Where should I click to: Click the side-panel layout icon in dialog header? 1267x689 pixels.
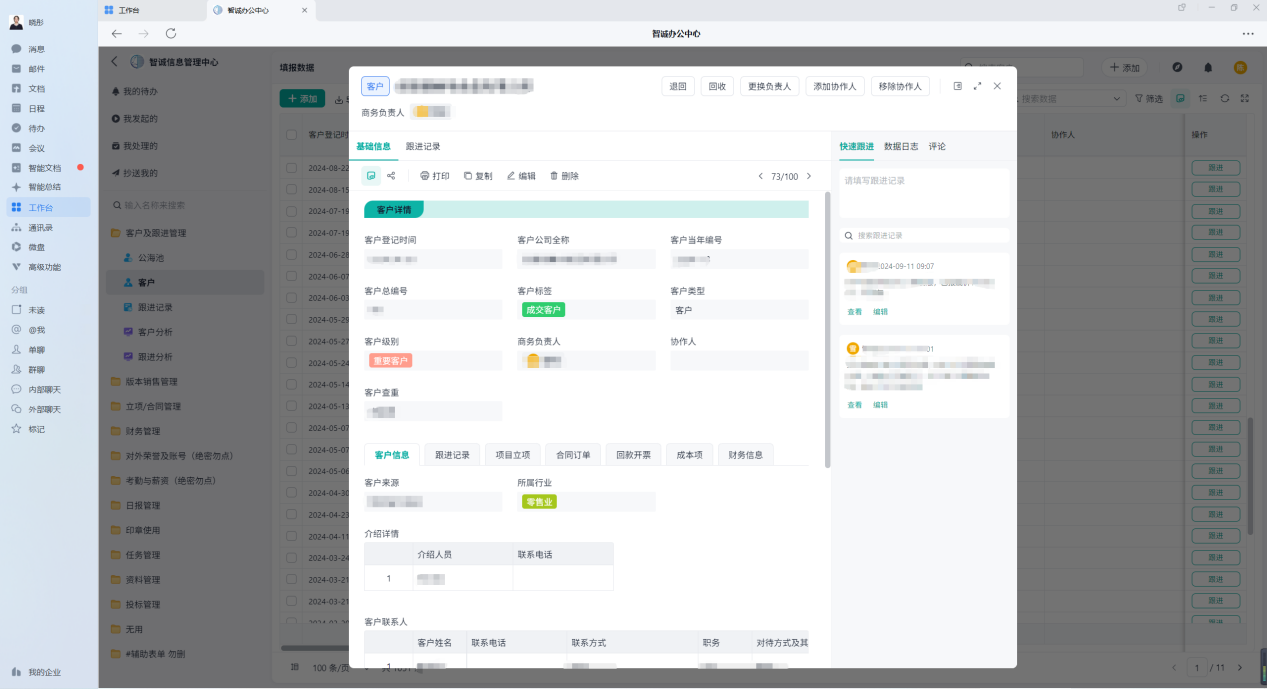coord(957,86)
